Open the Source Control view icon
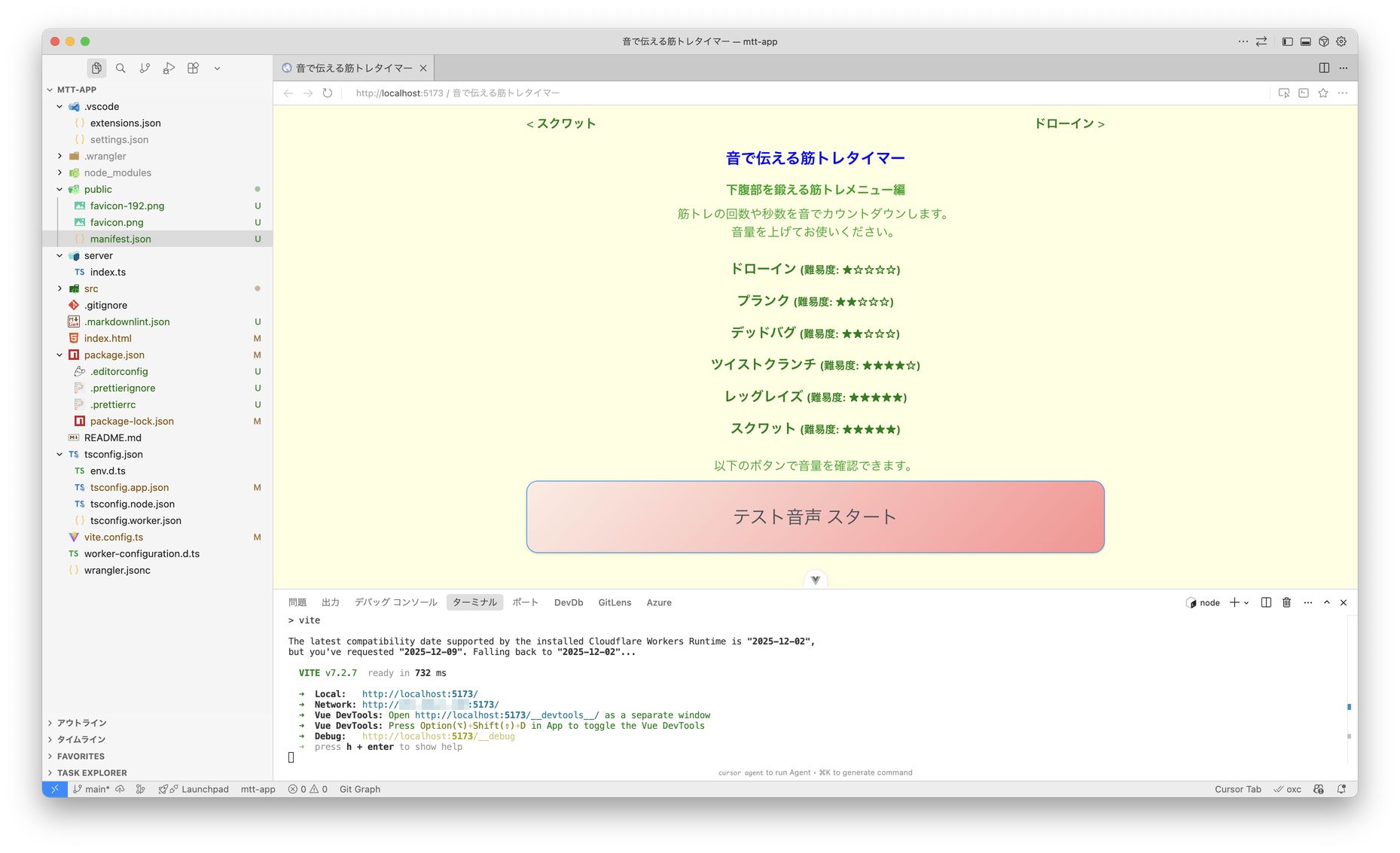 pos(145,69)
